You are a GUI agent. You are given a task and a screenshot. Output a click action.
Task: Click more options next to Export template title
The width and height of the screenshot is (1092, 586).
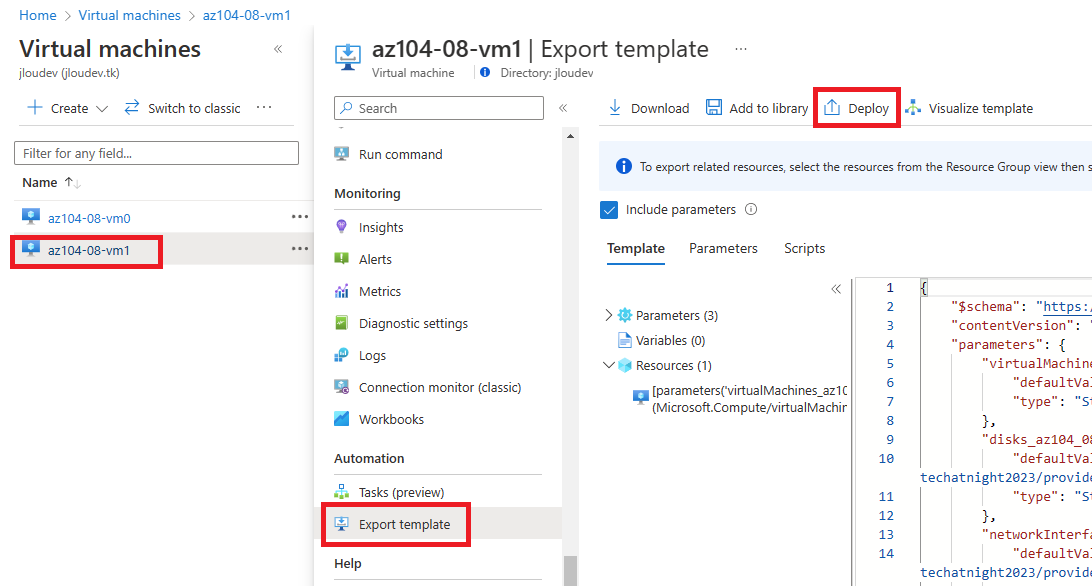point(741,49)
